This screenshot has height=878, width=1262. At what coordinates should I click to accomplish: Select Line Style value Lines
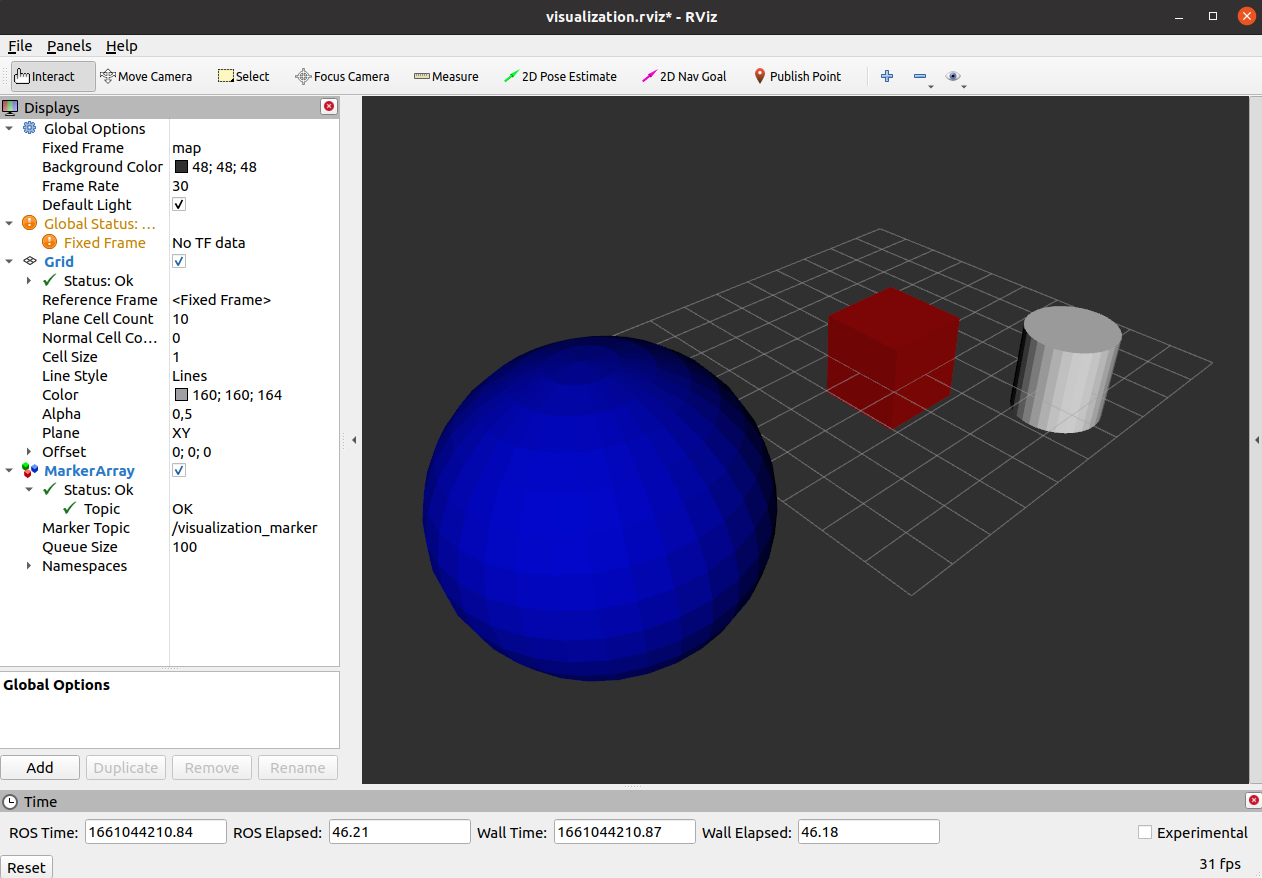190,375
